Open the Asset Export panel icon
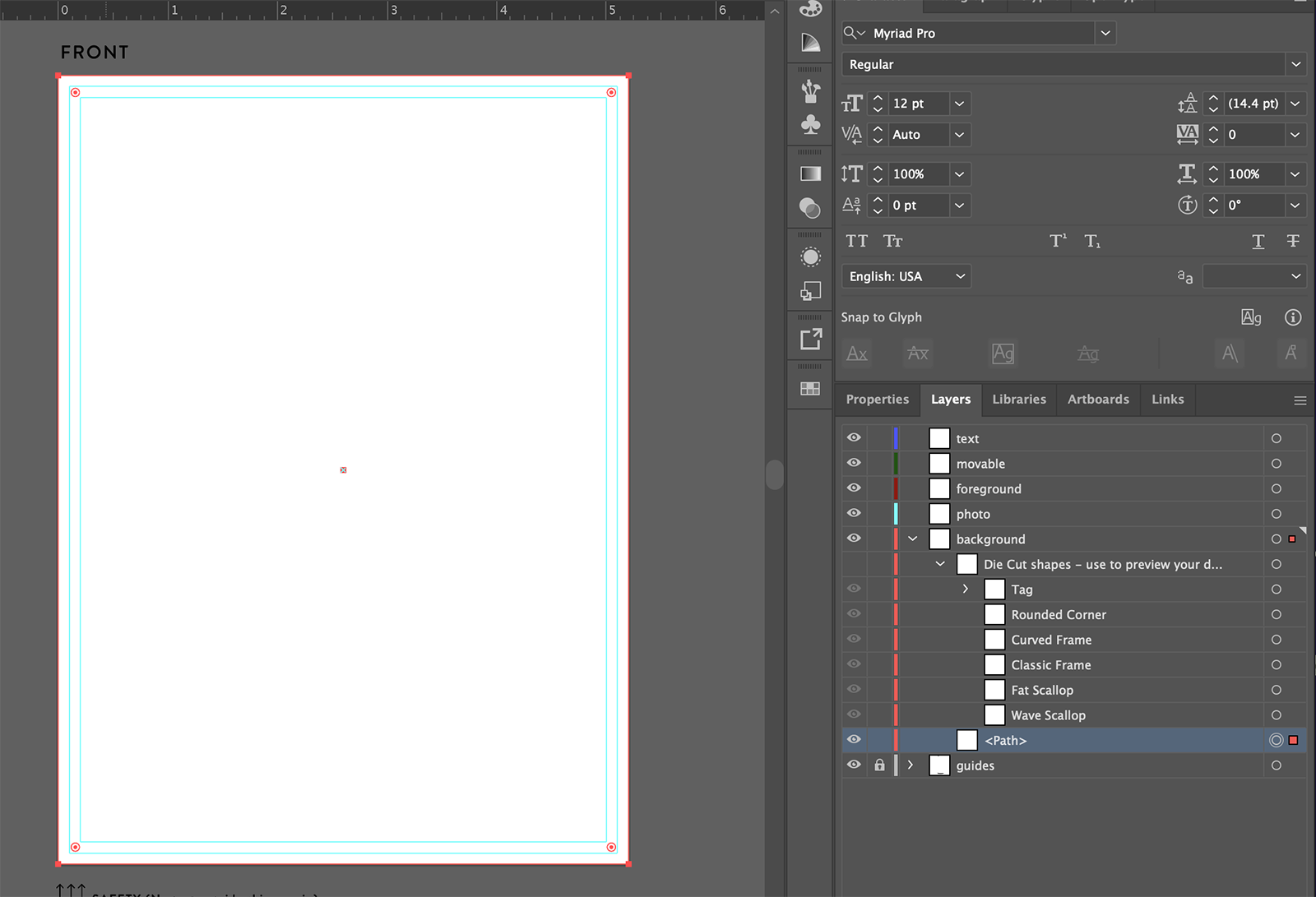This screenshot has width=1316, height=897. 811,339
